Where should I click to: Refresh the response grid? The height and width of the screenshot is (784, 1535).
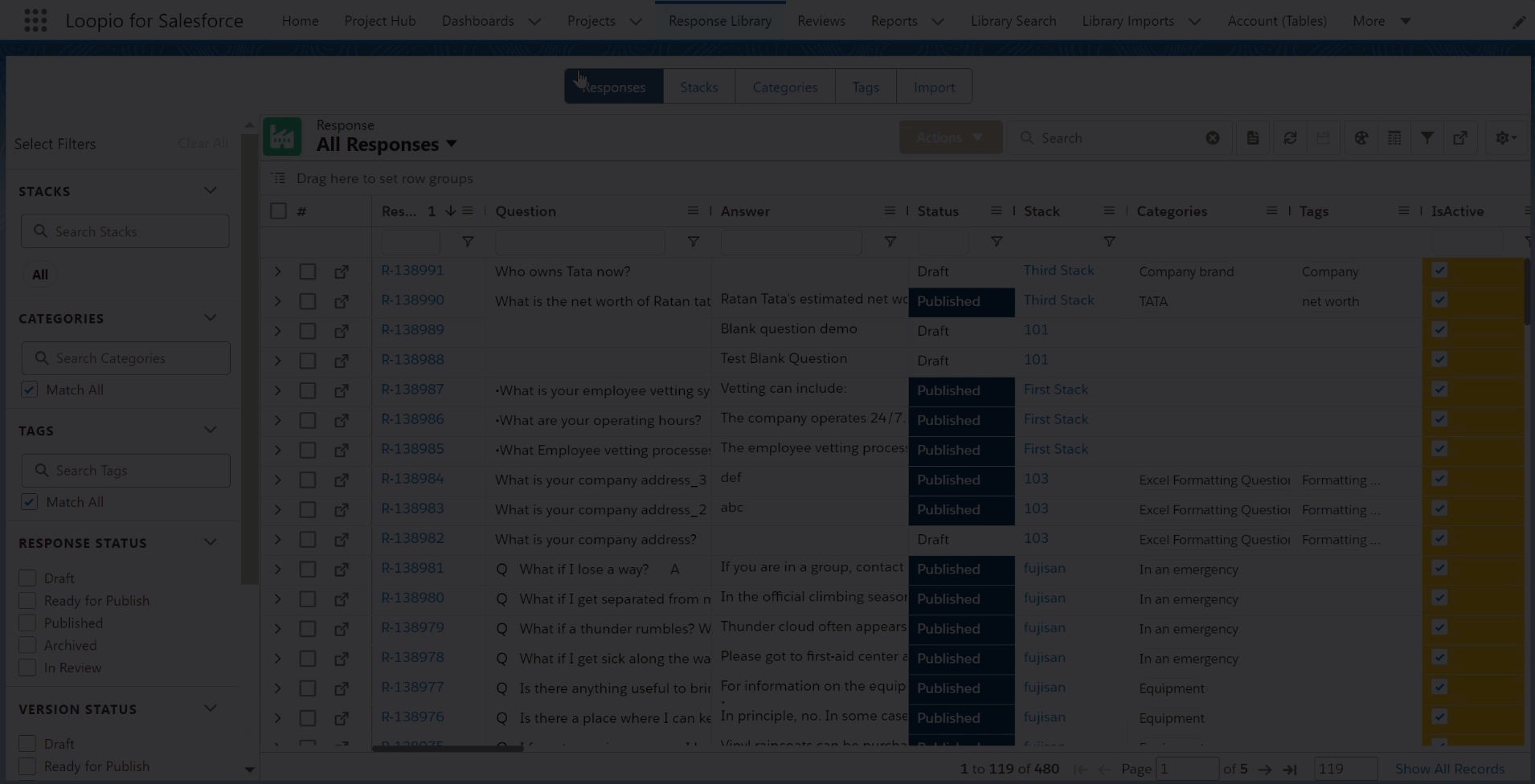[x=1290, y=138]
